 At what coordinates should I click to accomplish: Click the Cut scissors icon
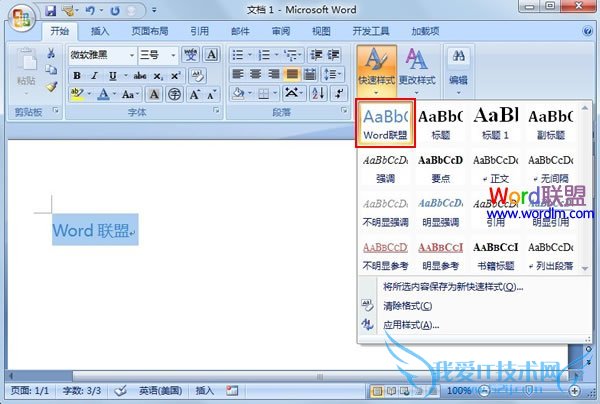51,53
